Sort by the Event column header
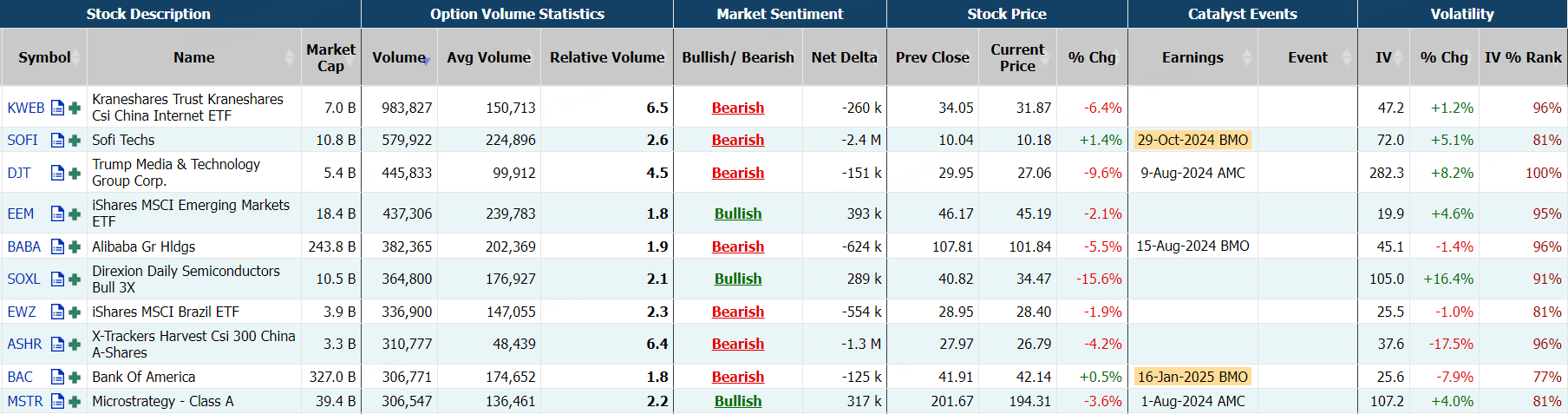Screen dimensions: 1568x414 point(1307,57)
